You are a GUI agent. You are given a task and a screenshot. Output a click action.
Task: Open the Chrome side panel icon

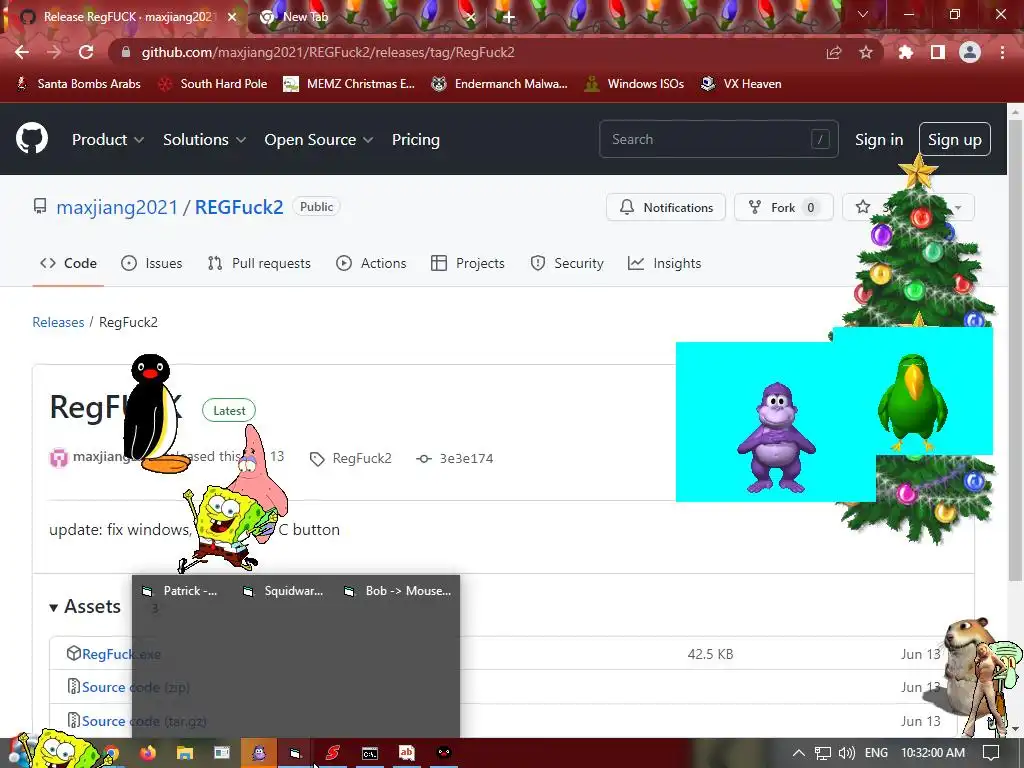click(938, 52)
